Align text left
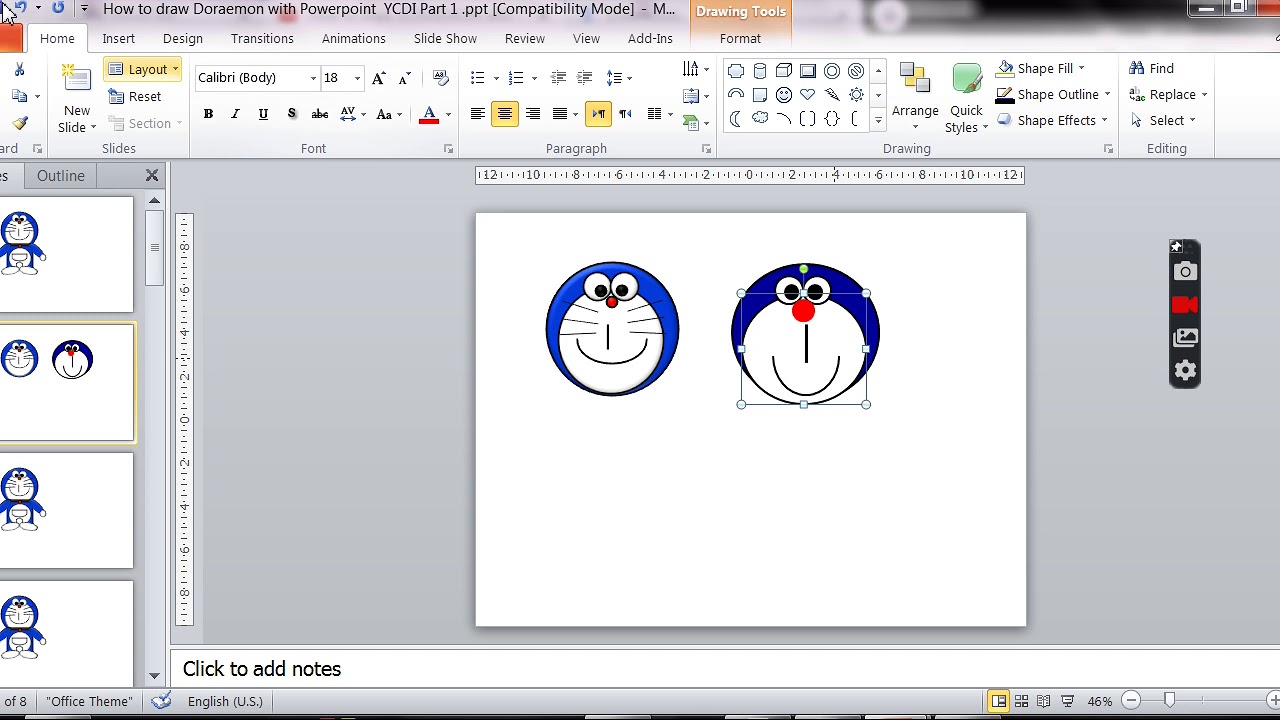Viewport: 1280px width, 720px height. coord(478,114)
